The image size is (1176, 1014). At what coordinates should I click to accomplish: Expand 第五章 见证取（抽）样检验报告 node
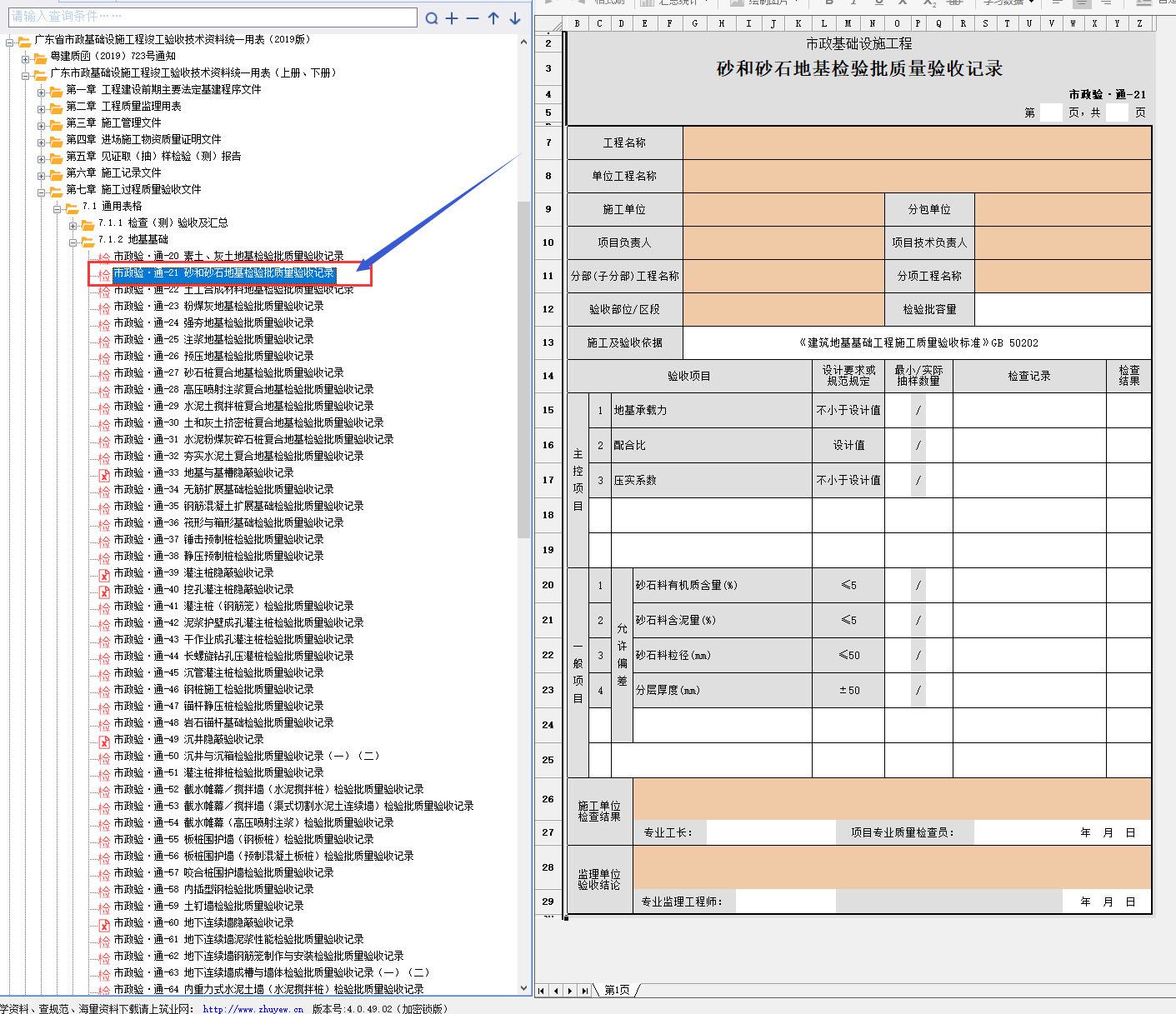click(x=42, y=157)
